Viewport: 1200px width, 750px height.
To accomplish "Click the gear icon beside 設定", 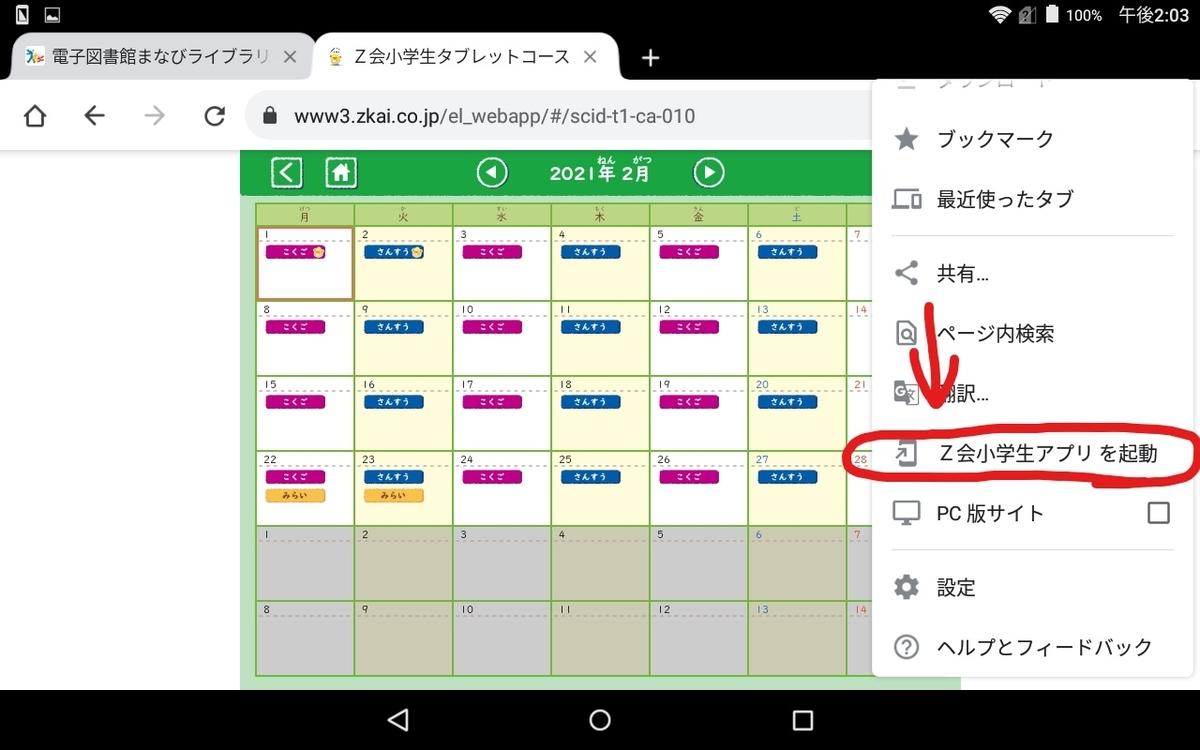I will (906, 587).
